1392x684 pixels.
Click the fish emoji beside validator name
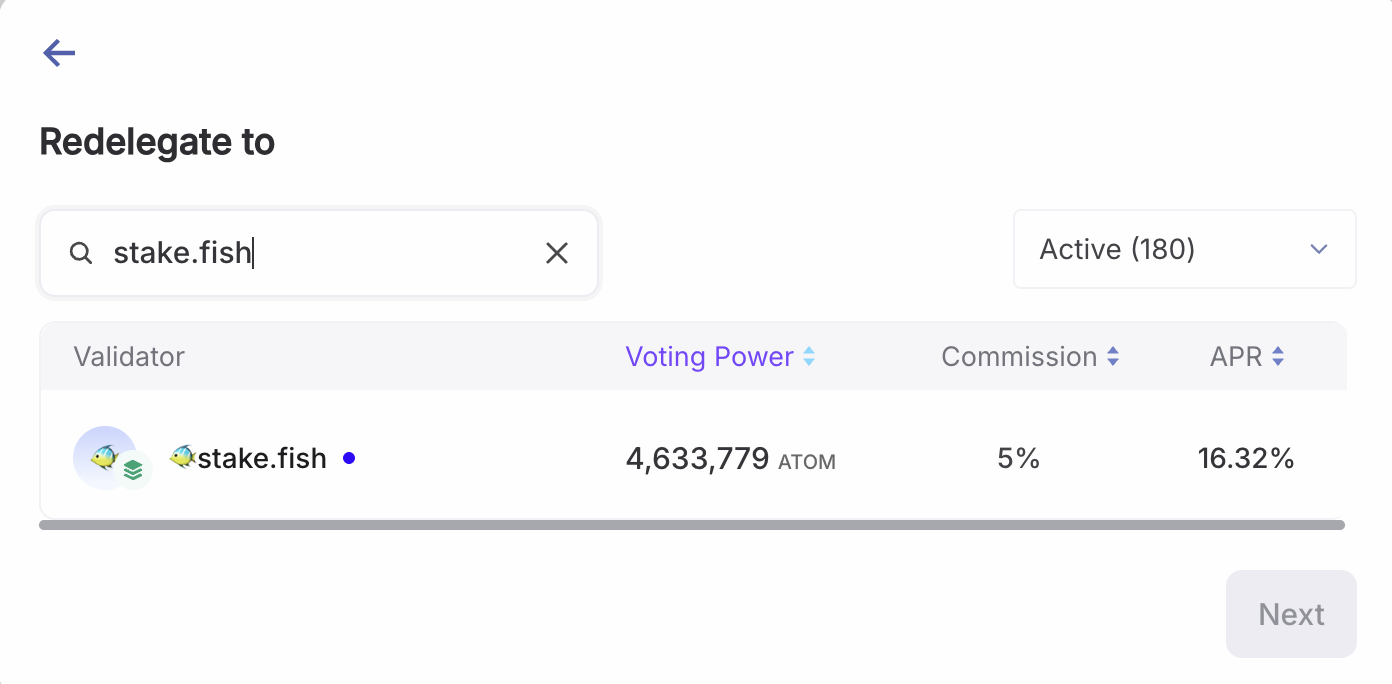[182, 457]
